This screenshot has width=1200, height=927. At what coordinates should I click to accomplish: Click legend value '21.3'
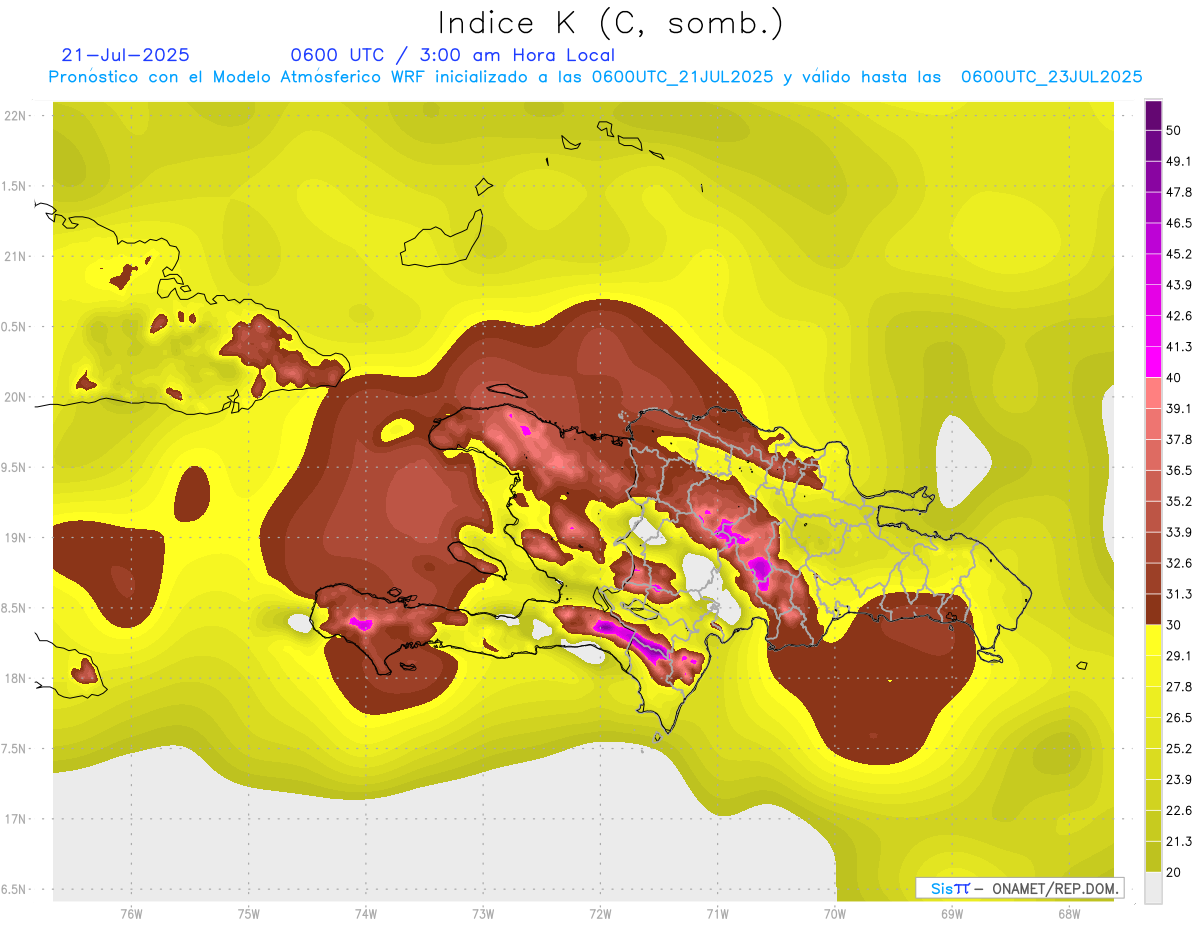(1178, 842)
